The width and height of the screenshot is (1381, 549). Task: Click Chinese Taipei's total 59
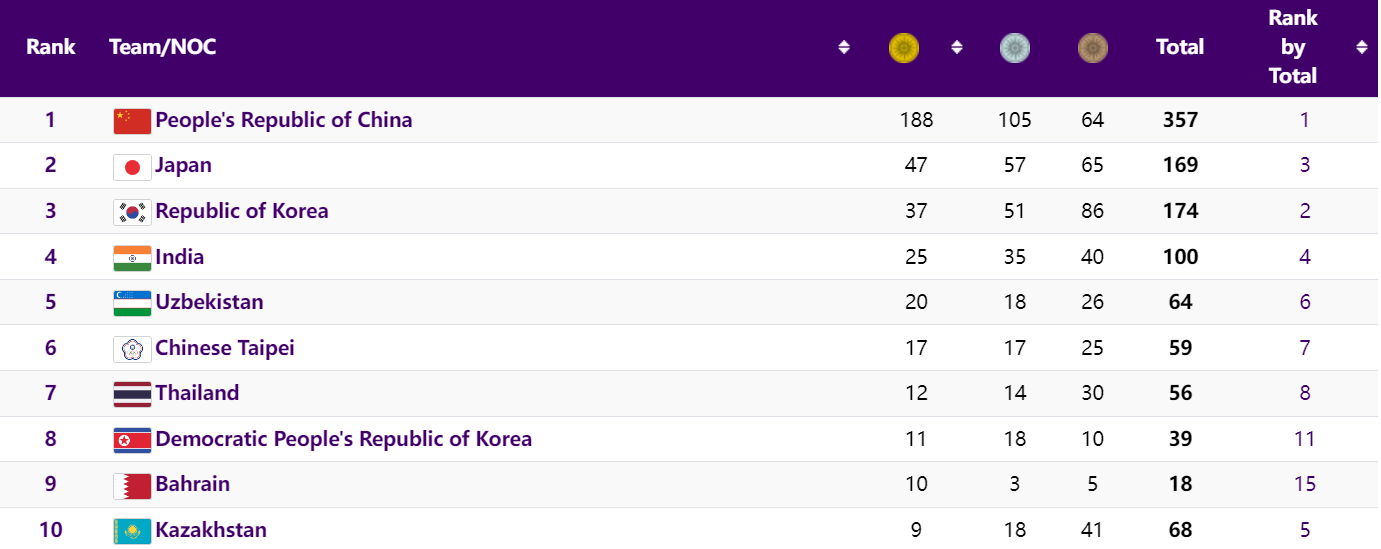(1181, 348)
